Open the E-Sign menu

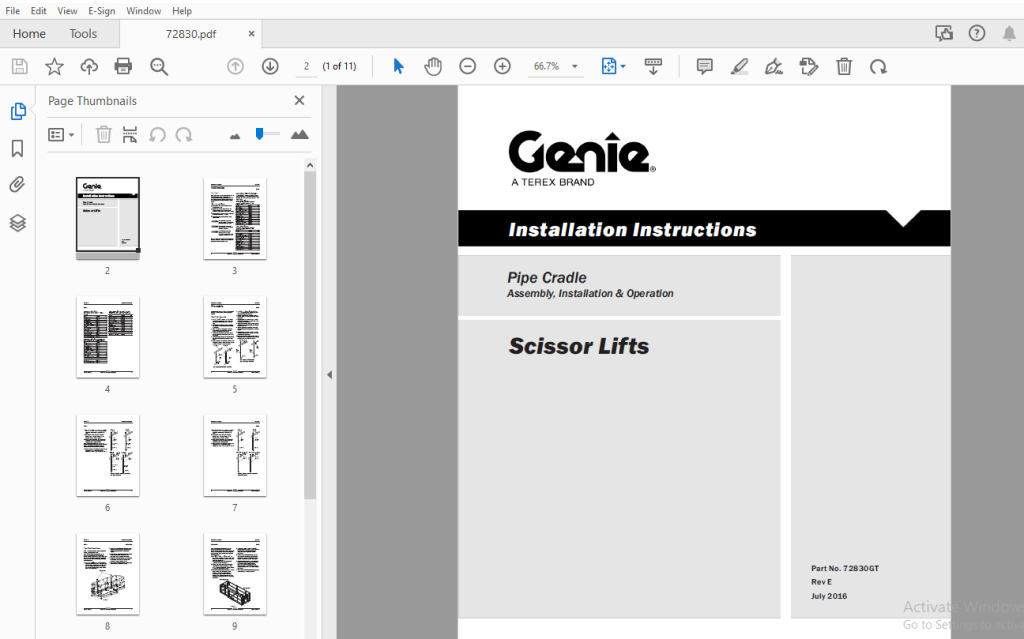[101, 10]
